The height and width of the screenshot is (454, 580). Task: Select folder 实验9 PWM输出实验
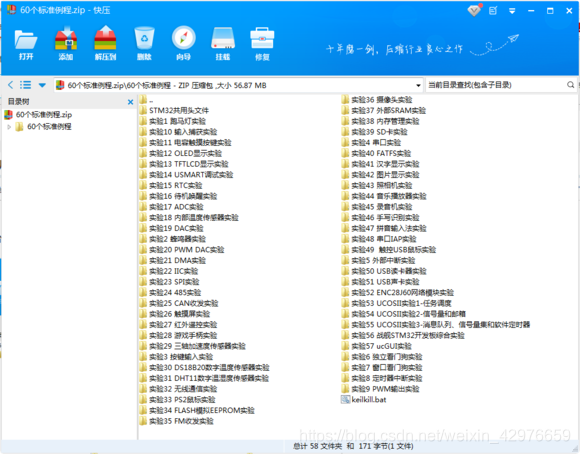(x=380, y=389)
